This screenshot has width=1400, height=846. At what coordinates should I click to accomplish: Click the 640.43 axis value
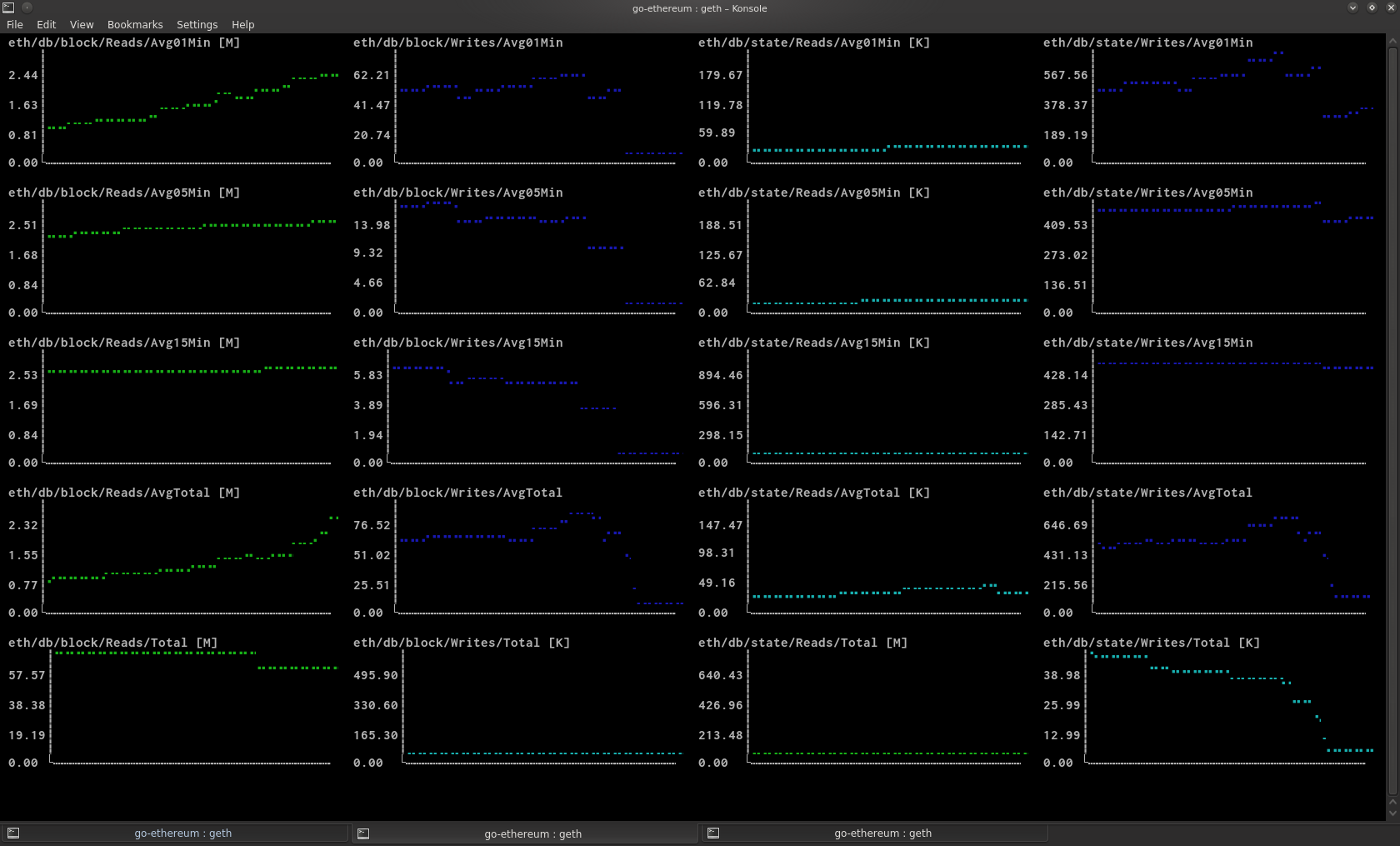(721, 675)
